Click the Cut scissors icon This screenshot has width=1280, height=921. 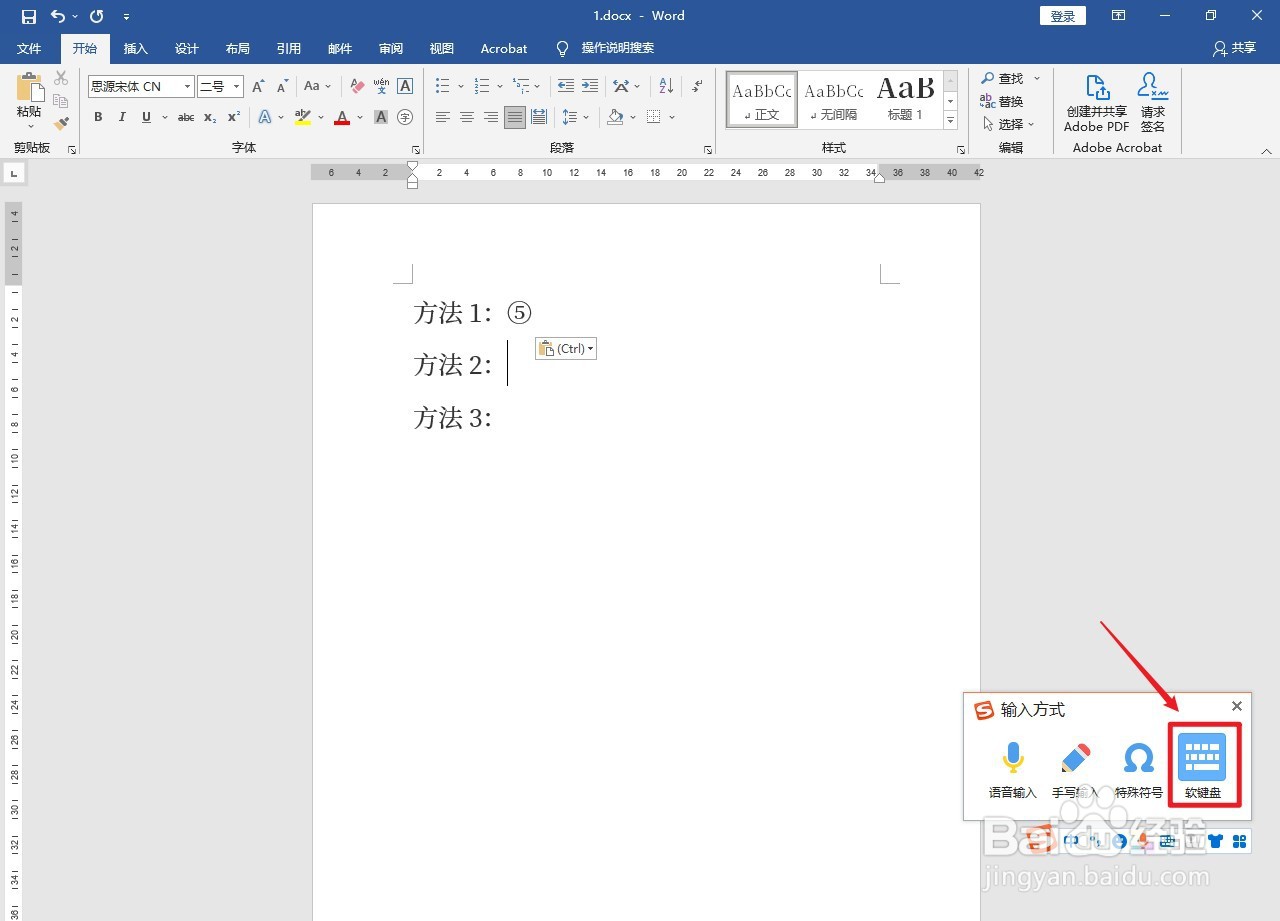(61, 78)
